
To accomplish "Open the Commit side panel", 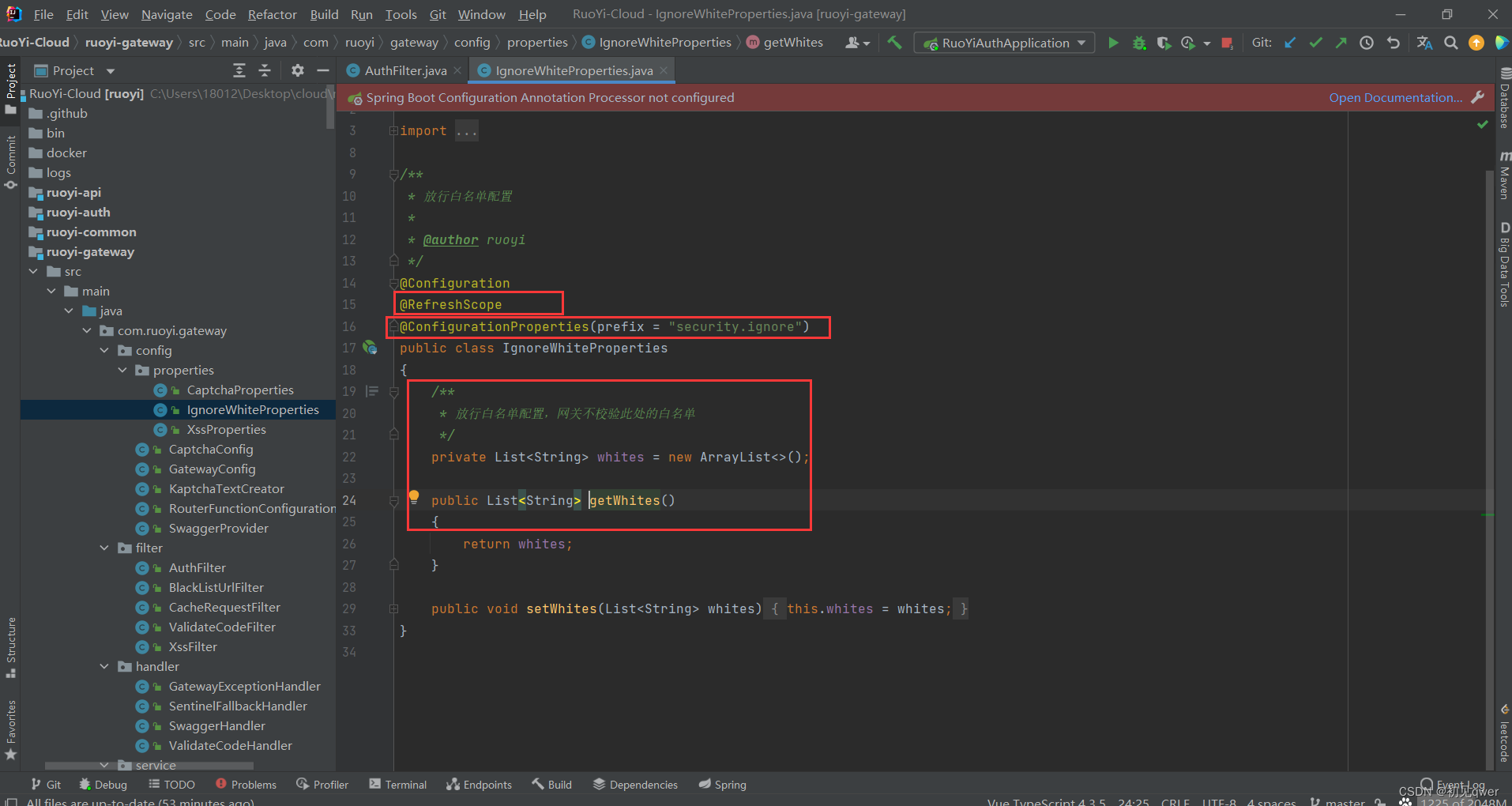I will [x=11, y=162].
